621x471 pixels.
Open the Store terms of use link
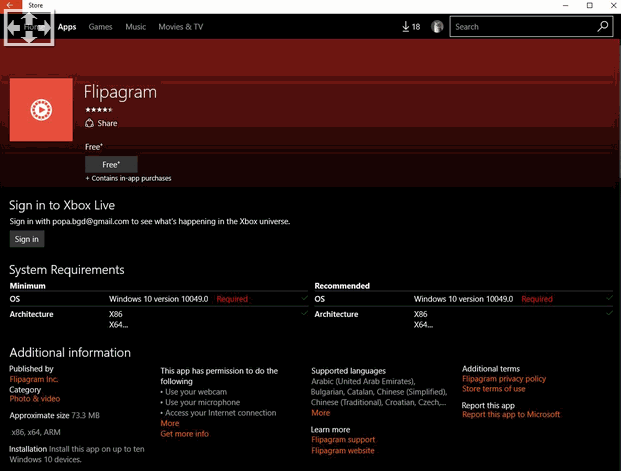click(493, 389)
